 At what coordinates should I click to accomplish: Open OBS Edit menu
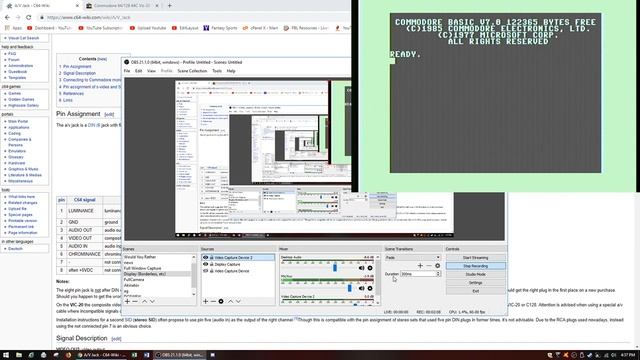click(x=138, y=71)
